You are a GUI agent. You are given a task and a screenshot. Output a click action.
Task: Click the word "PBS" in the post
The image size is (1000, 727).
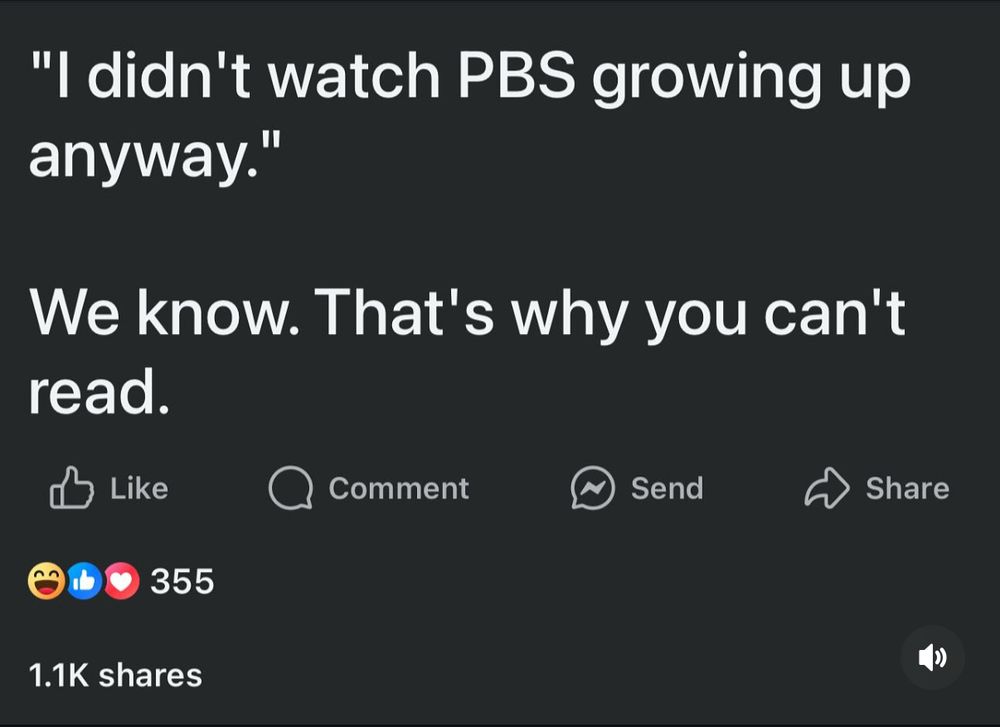(517, 76)
